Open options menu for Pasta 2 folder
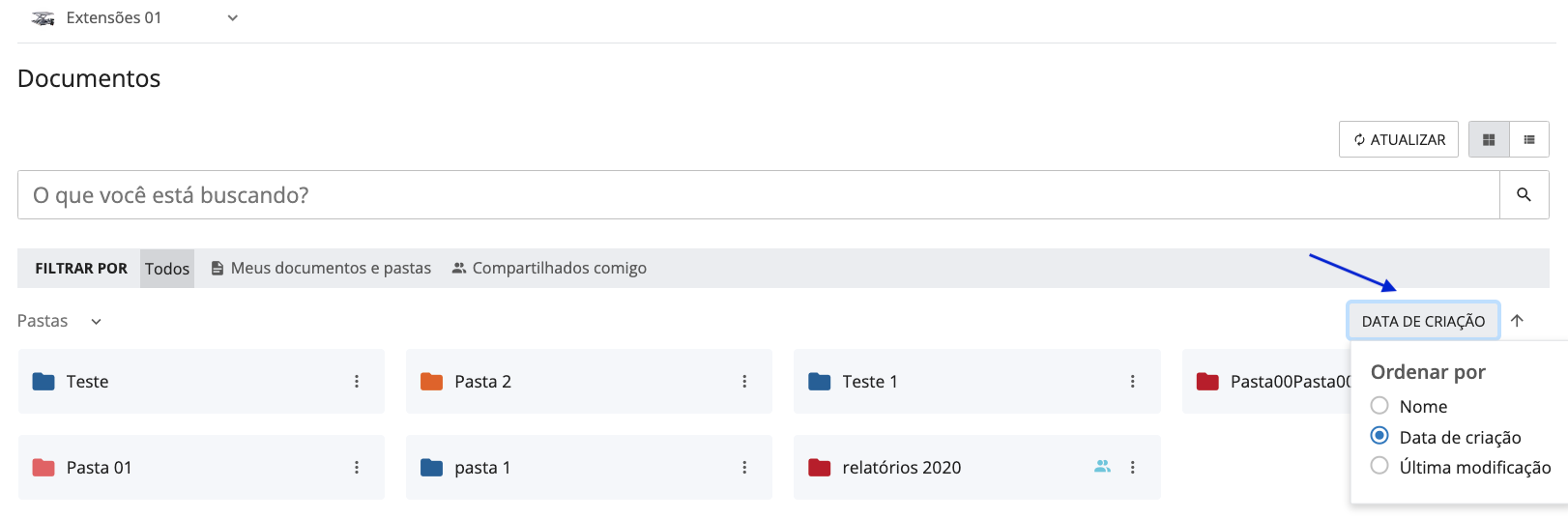1568x519 pixels. (744, 382)
